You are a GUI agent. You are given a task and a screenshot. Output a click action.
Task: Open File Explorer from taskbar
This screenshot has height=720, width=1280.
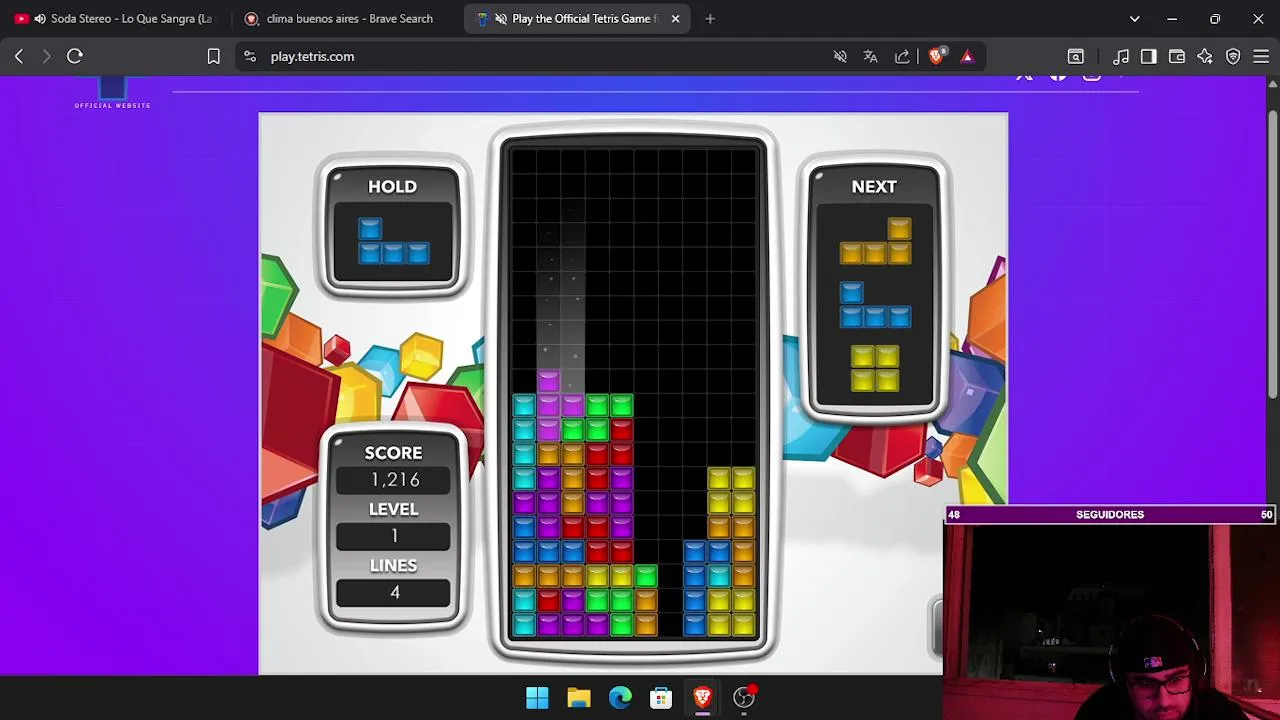579,697
